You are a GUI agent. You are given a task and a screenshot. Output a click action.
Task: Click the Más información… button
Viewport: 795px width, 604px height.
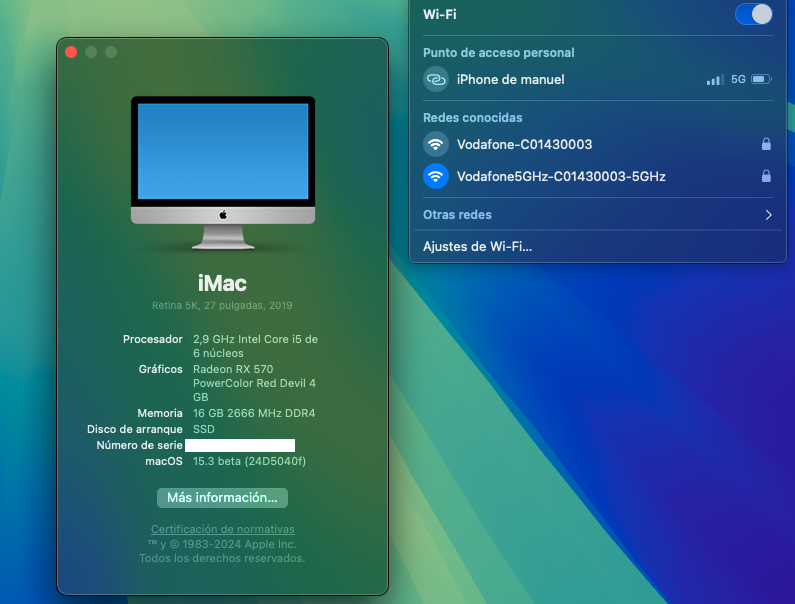coord(223,498)
